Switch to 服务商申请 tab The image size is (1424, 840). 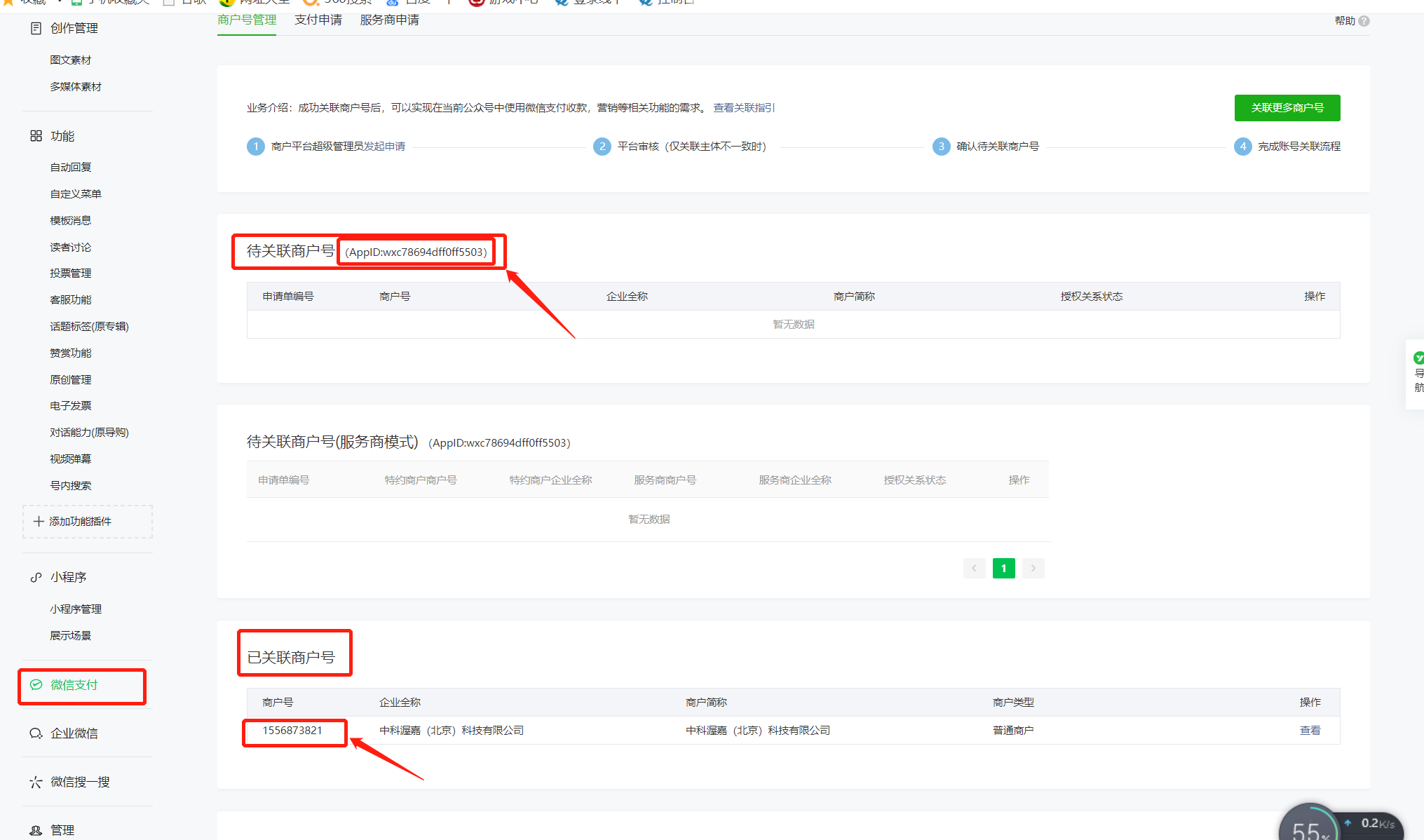389,20
